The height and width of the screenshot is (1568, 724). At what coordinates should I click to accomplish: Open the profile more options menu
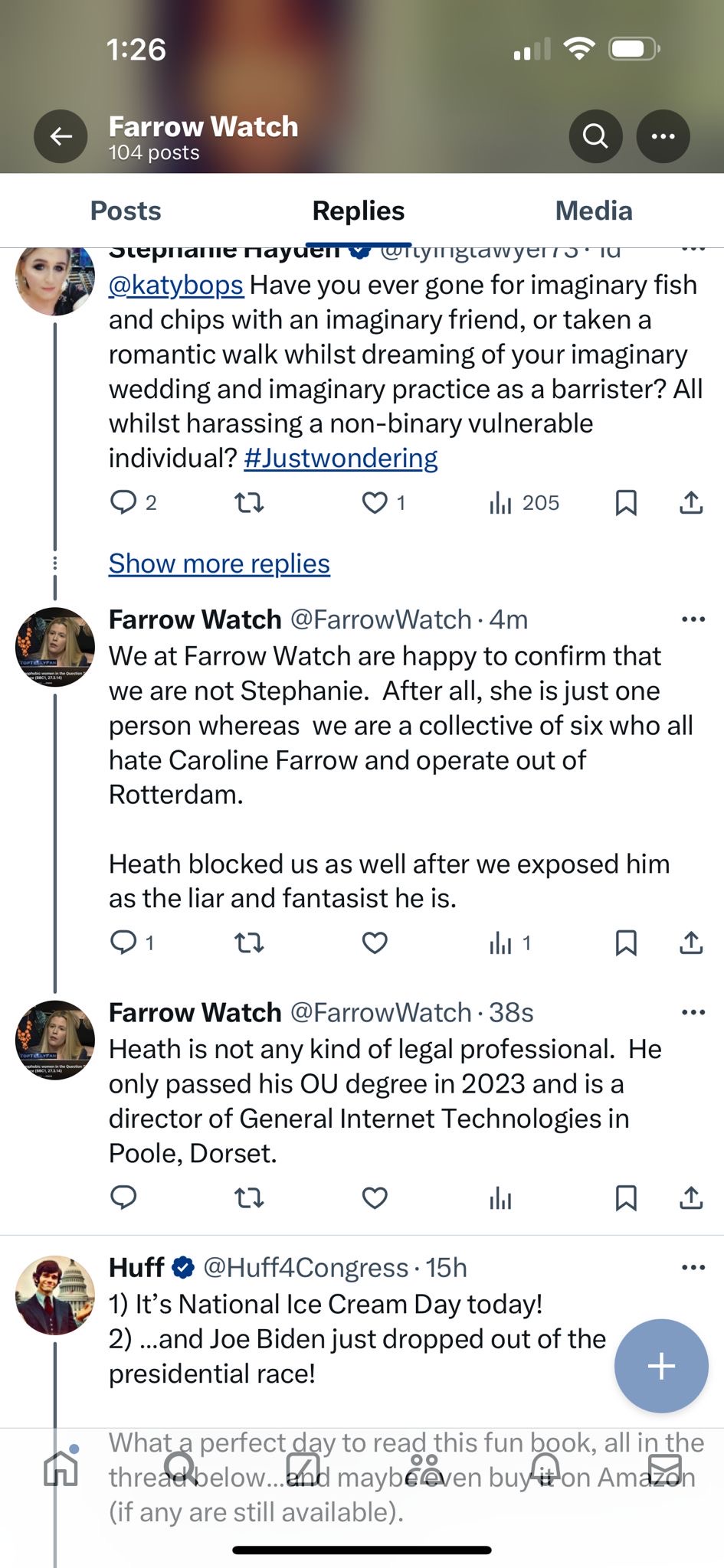[663, 137]
